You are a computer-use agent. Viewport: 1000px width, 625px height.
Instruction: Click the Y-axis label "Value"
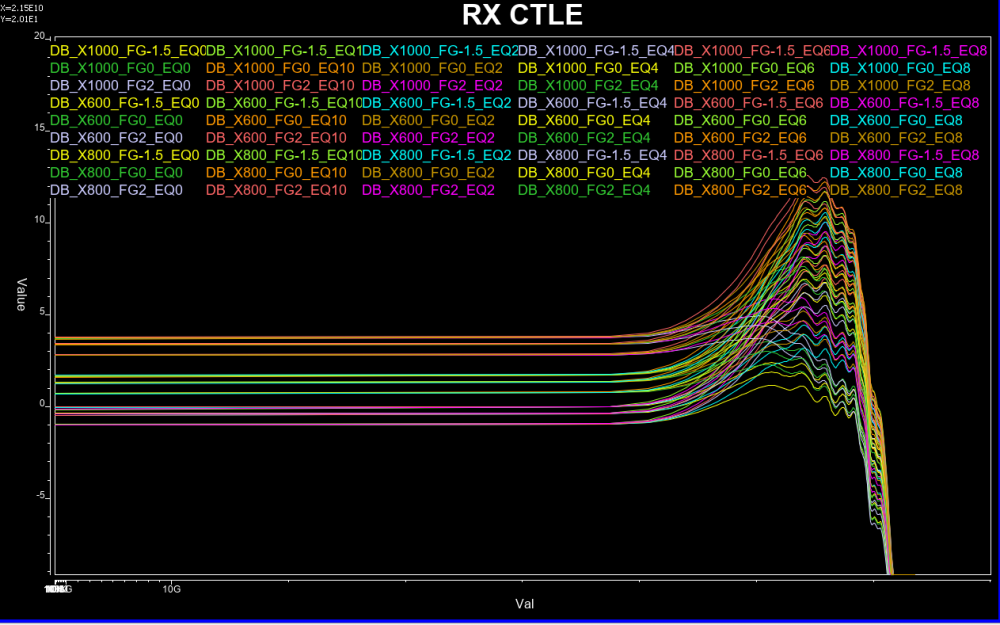(x=19, y=292)
